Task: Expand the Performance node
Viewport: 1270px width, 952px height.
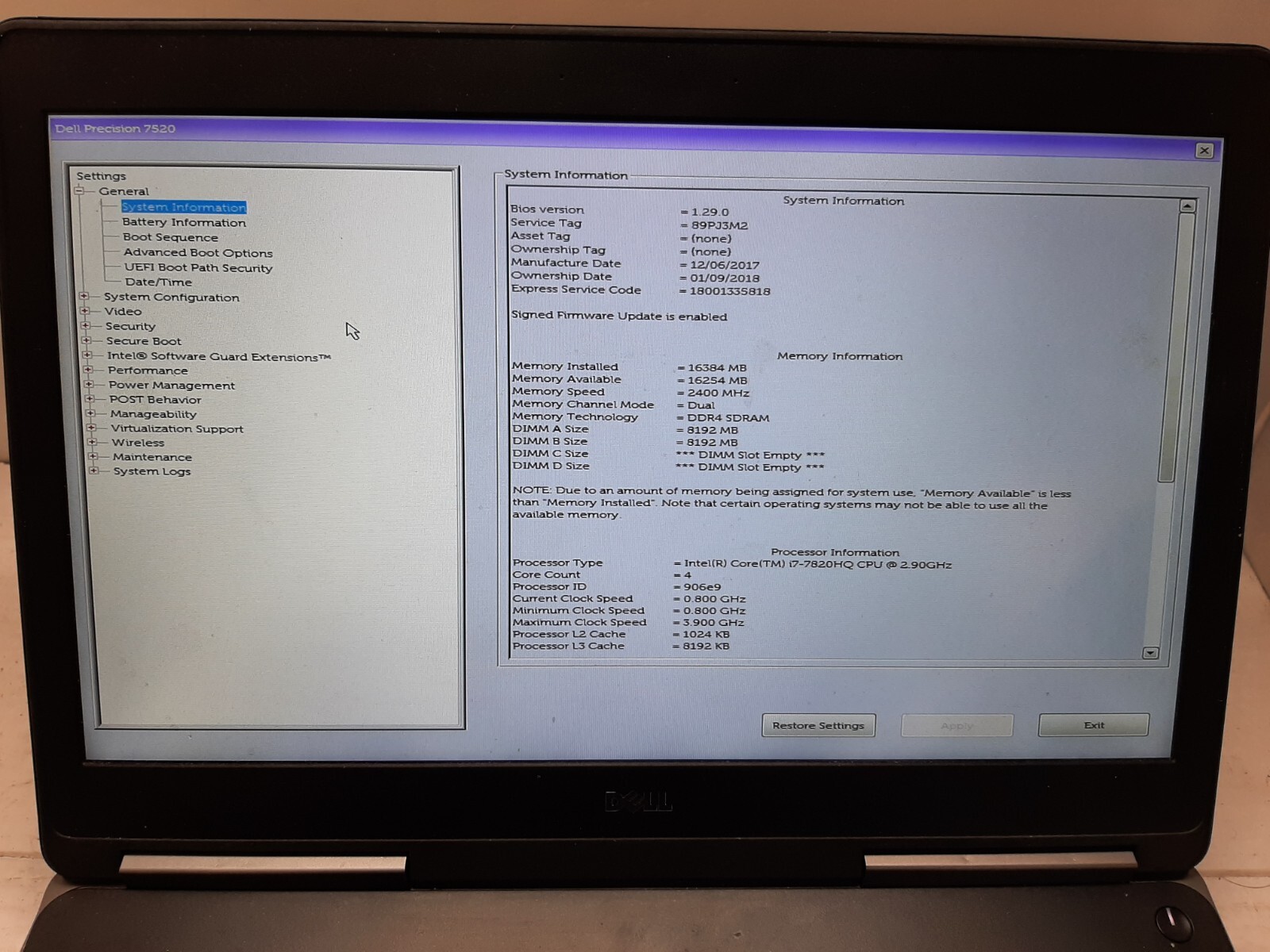Action: pos(88,370)
